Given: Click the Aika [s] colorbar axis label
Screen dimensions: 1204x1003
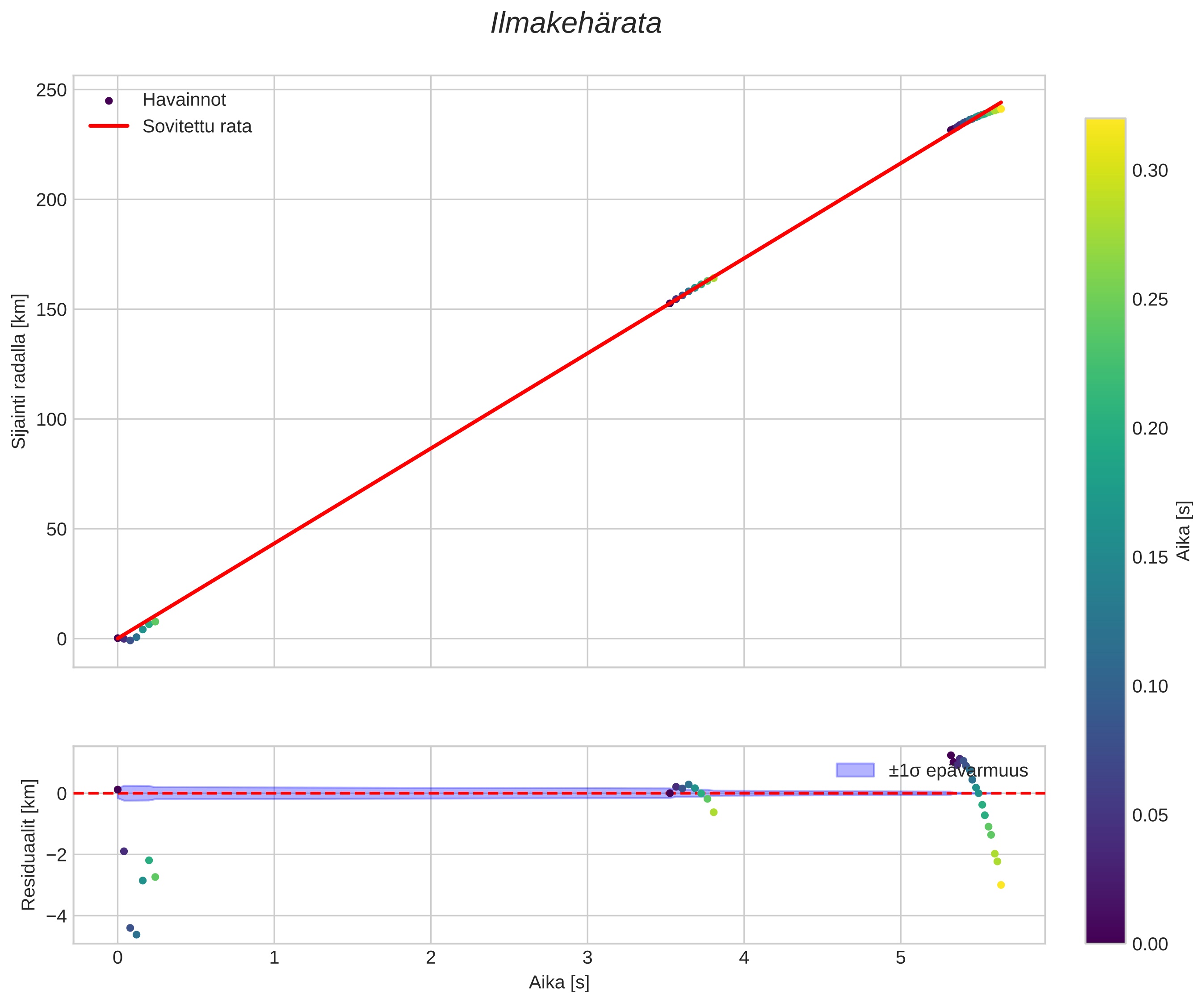Looking at the screenshot, I should 1183,531.
